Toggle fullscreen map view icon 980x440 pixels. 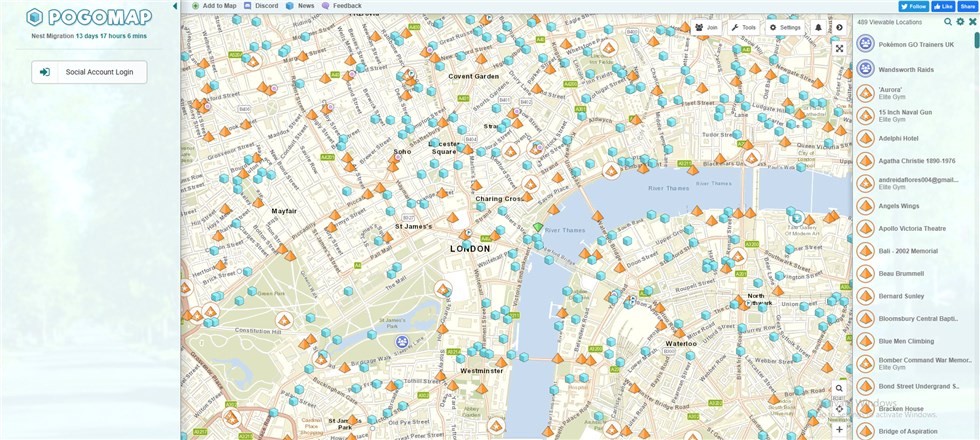click(x=839, y=48)
